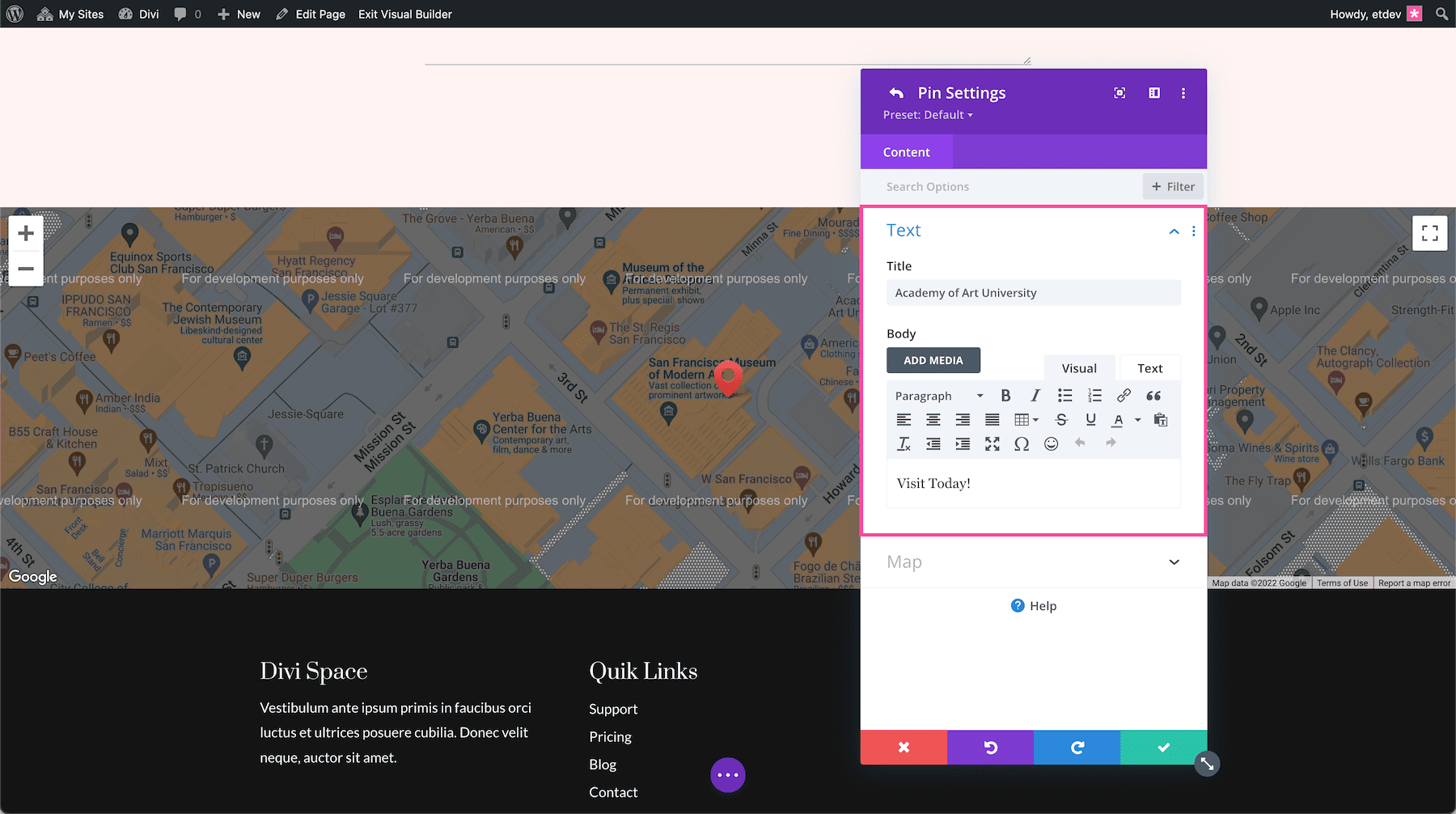Click the green checkmark to save Pin Settings
The width and height of the screenshot is (1456, 814).
coord(1163,747)
